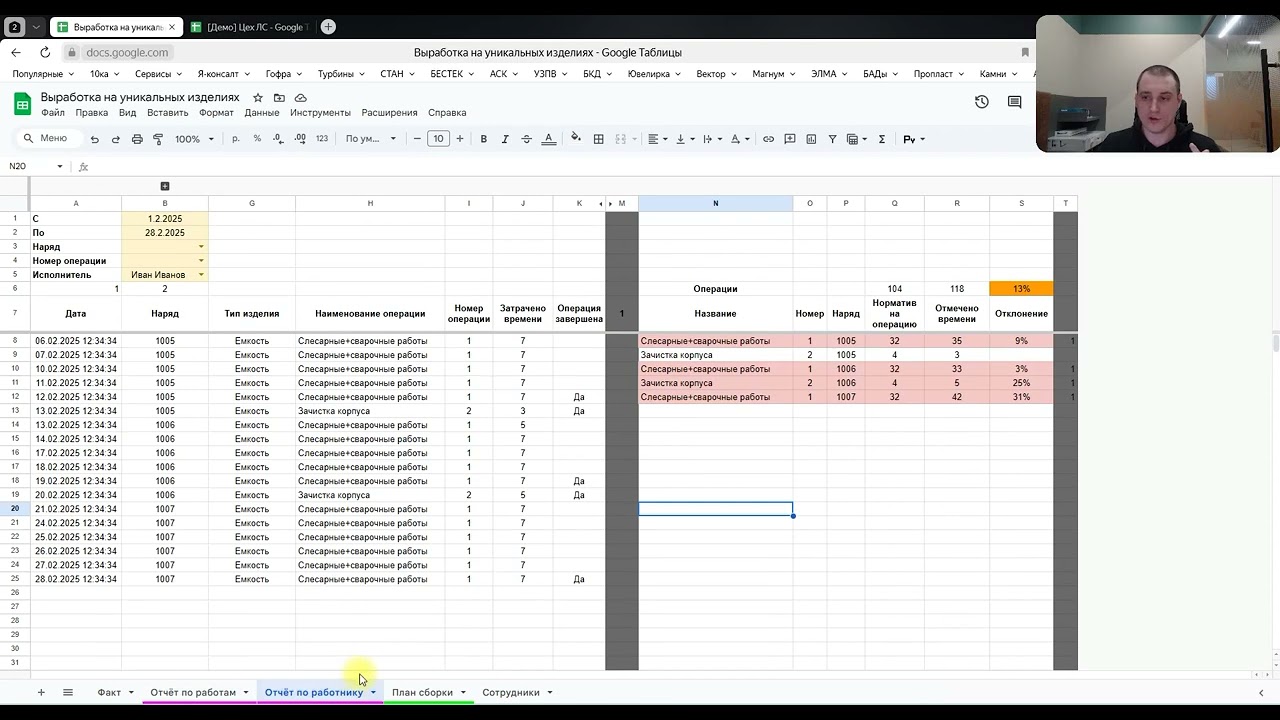This screenshot has height=720, width=1280.
Task: Click the Functions sigma icon
Action: pyautogui.click(x=881, y=139)
